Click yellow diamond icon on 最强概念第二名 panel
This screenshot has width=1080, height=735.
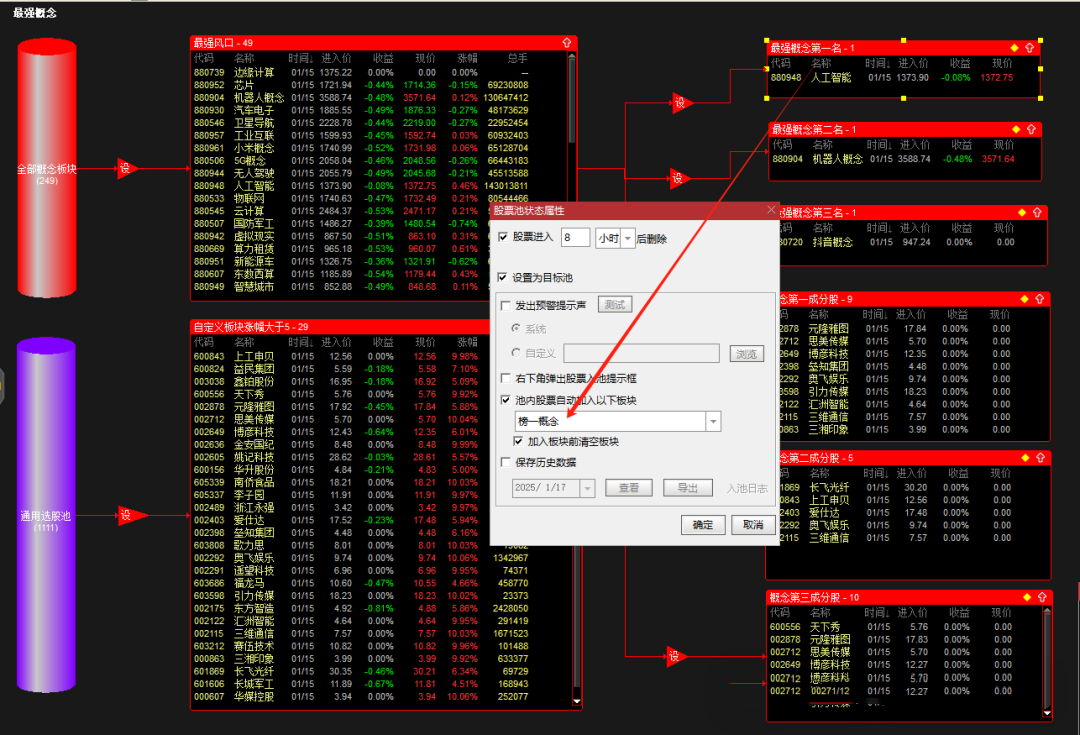point(1016,130)
